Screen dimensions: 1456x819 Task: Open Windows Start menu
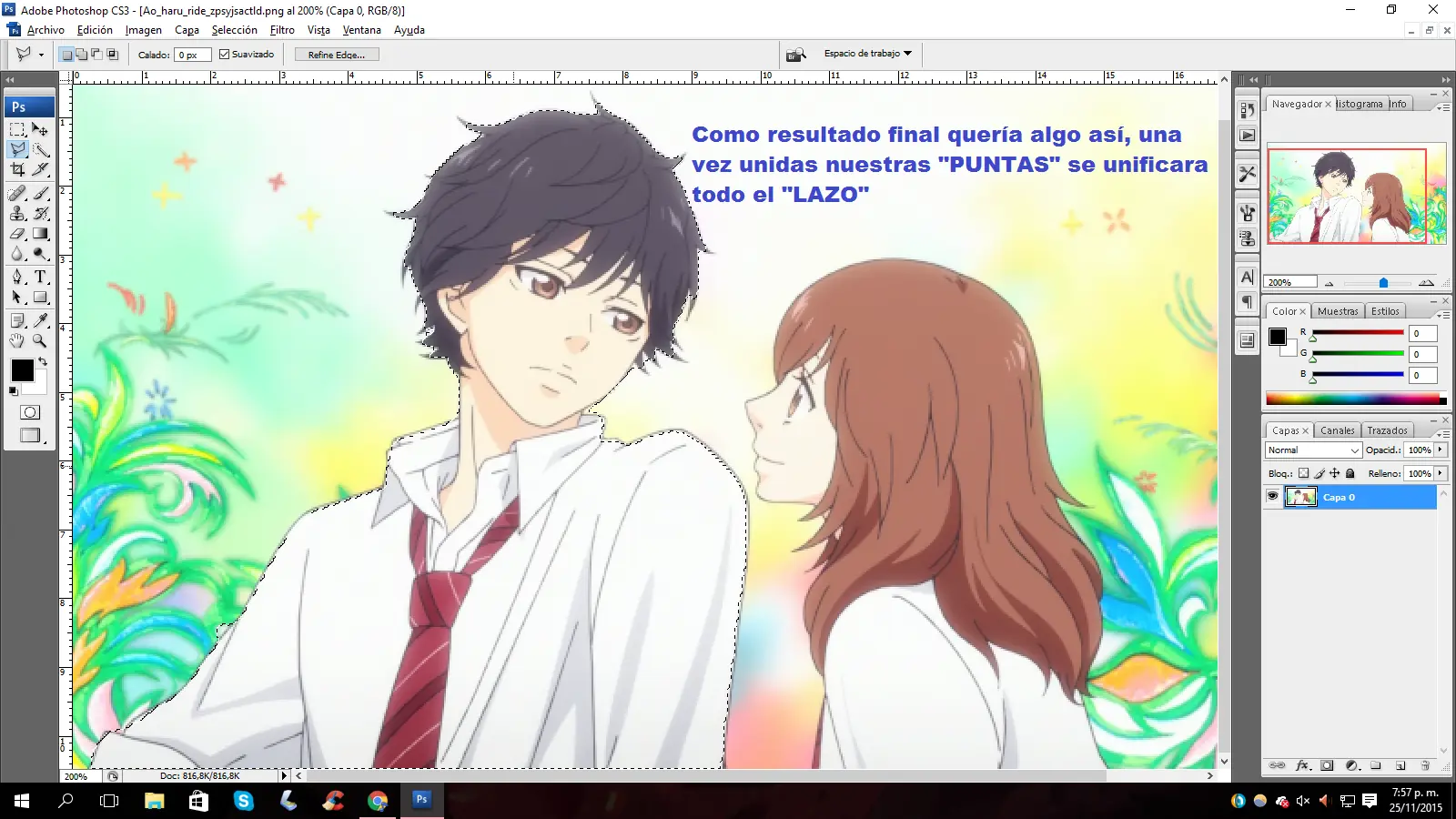coord(22,801)
